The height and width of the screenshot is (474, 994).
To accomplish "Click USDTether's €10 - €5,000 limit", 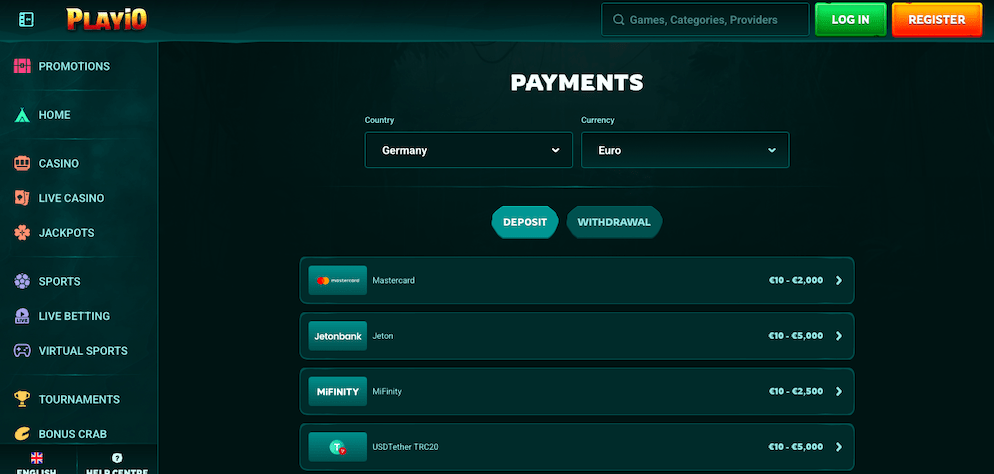I will pyautogui.click(x=796, y=447).
